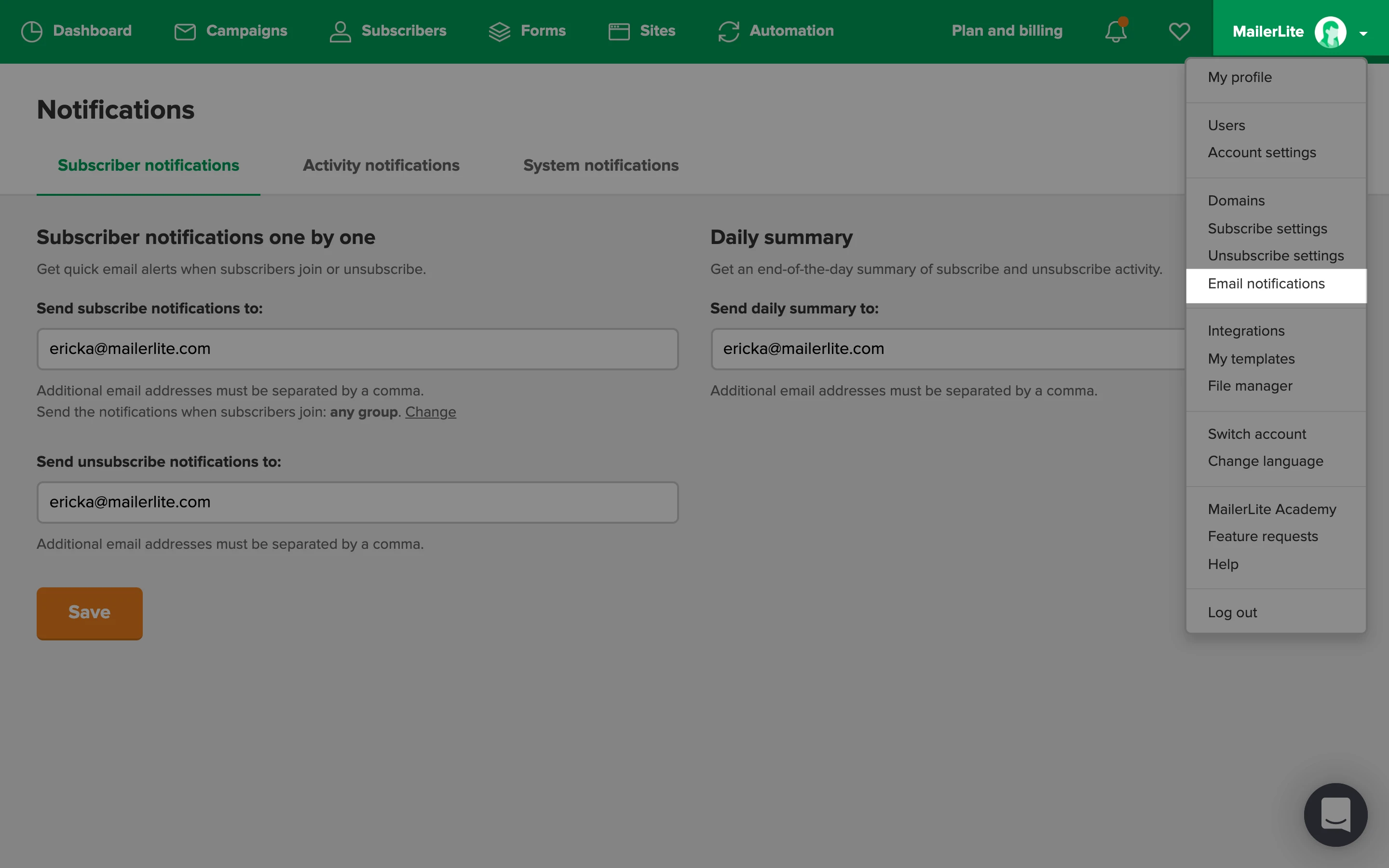Choose Unsubscribe settings in dropdown menu
Viewport: 1389px width, 868px height.
click(1275, 256)
